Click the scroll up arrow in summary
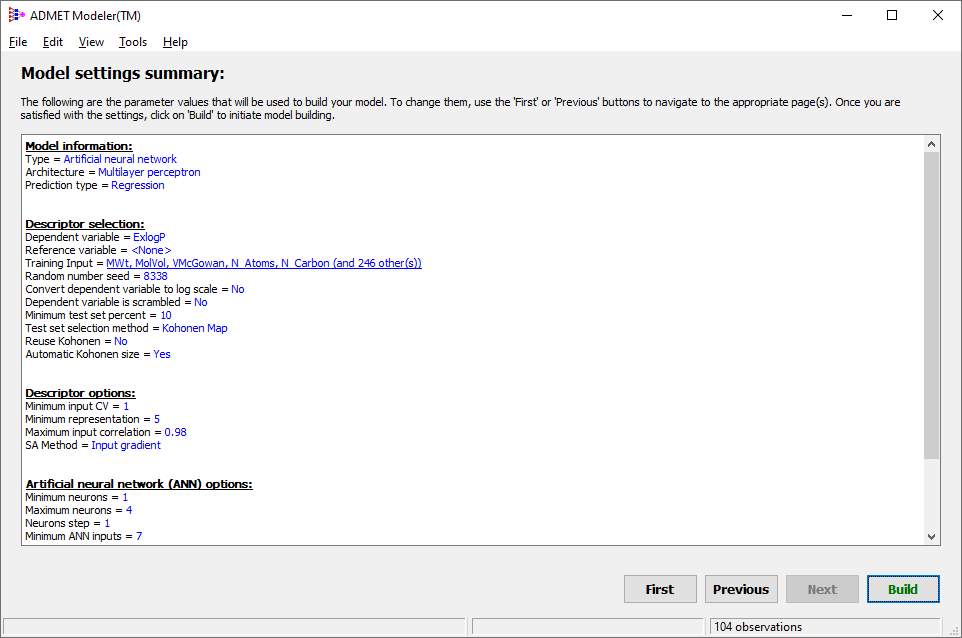Viewport: 962px width, 638px height. tap(931, 144)
